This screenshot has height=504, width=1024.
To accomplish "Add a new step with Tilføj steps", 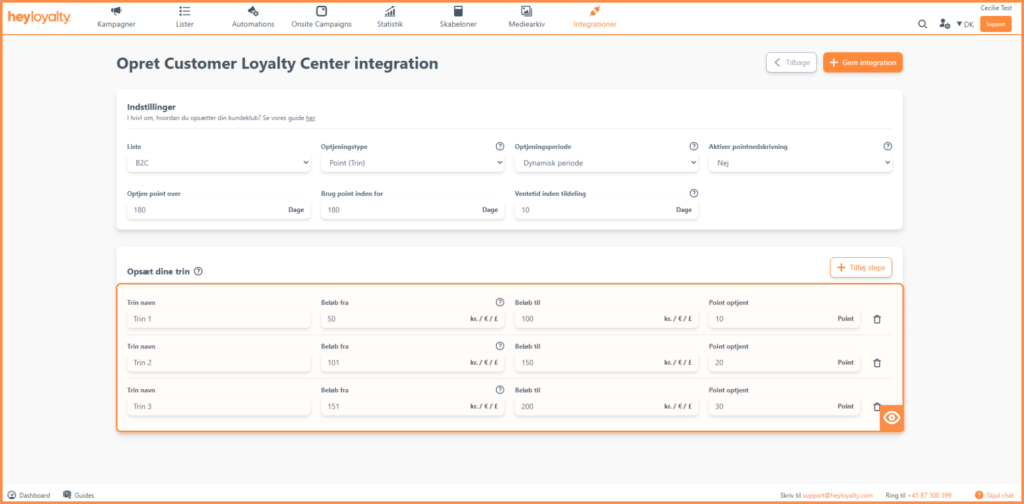I will (x=861, y=268).
